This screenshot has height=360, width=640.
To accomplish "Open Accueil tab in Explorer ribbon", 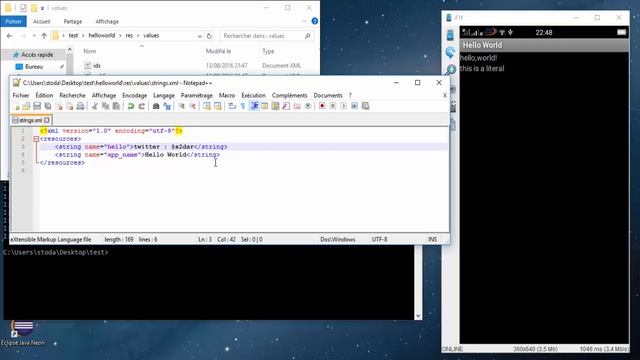I will point(42,21).
